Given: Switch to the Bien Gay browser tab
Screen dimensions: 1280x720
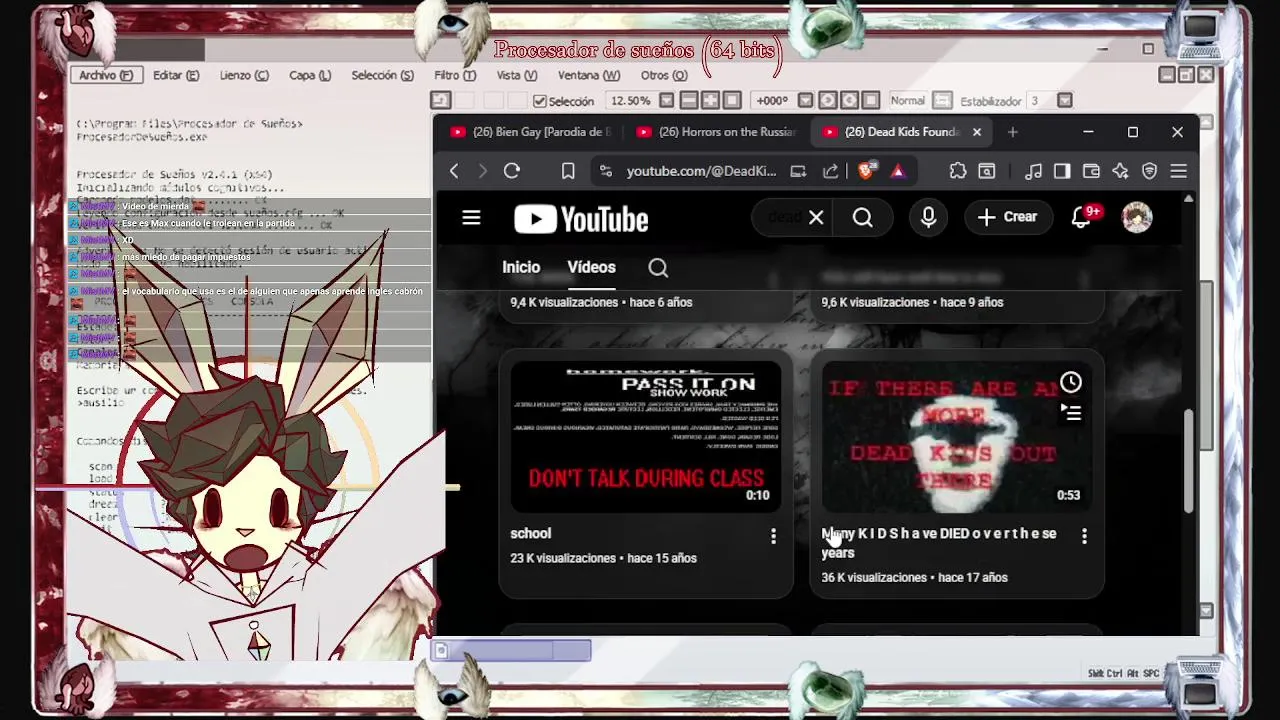Looking at the screenshot, I should tap(530, 132).
